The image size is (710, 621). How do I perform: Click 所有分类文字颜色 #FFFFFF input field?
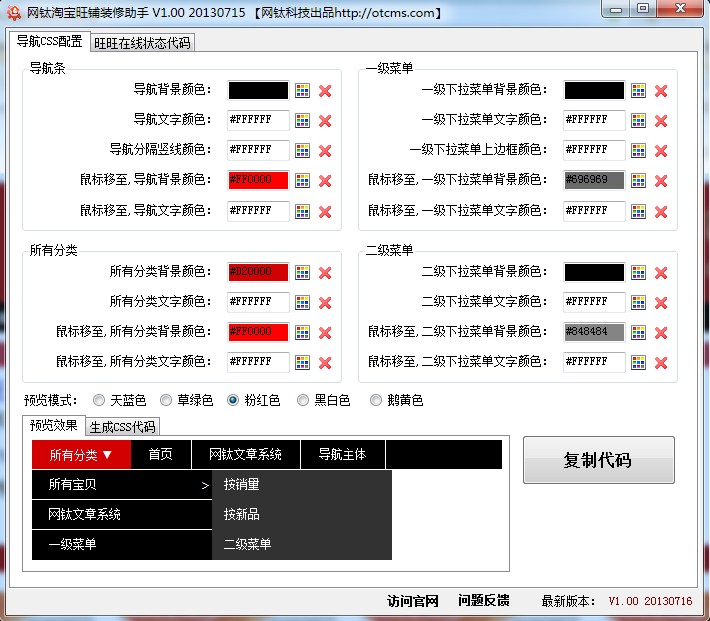258,302
